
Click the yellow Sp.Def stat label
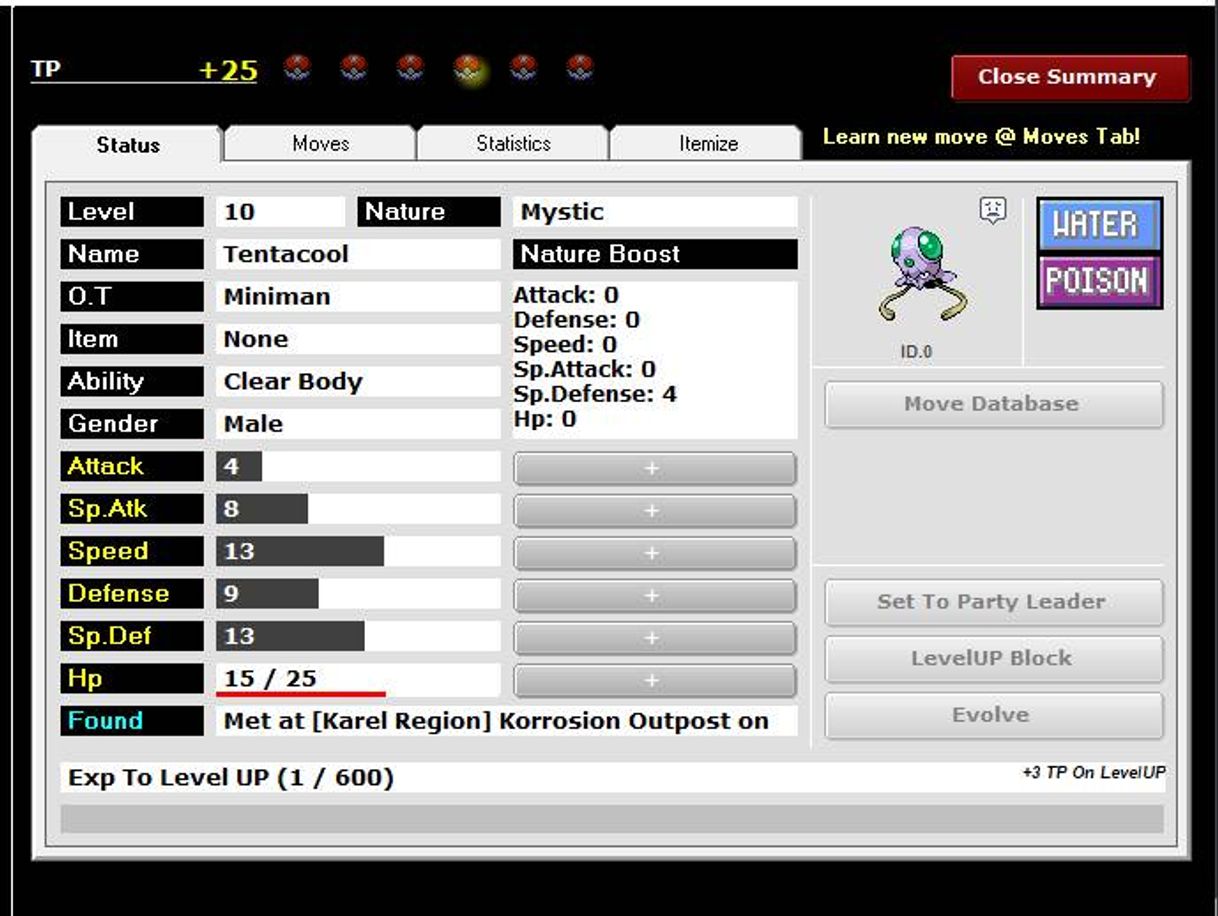tap(132, 636)
